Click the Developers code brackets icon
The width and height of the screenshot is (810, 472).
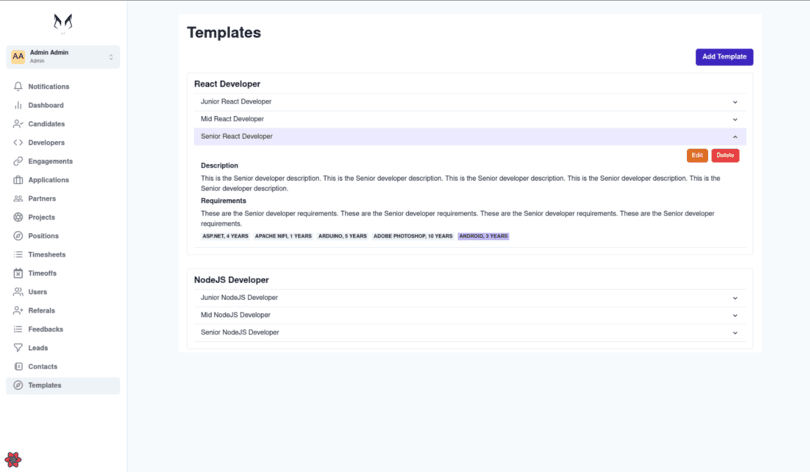pyautogui.click(x=18, y=143)
